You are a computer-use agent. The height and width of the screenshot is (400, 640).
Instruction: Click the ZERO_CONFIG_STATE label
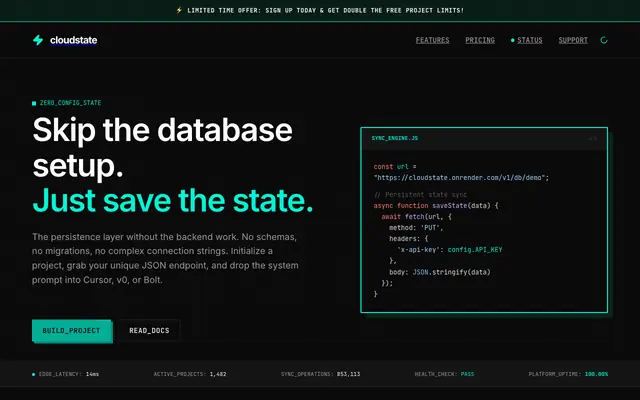70,103
